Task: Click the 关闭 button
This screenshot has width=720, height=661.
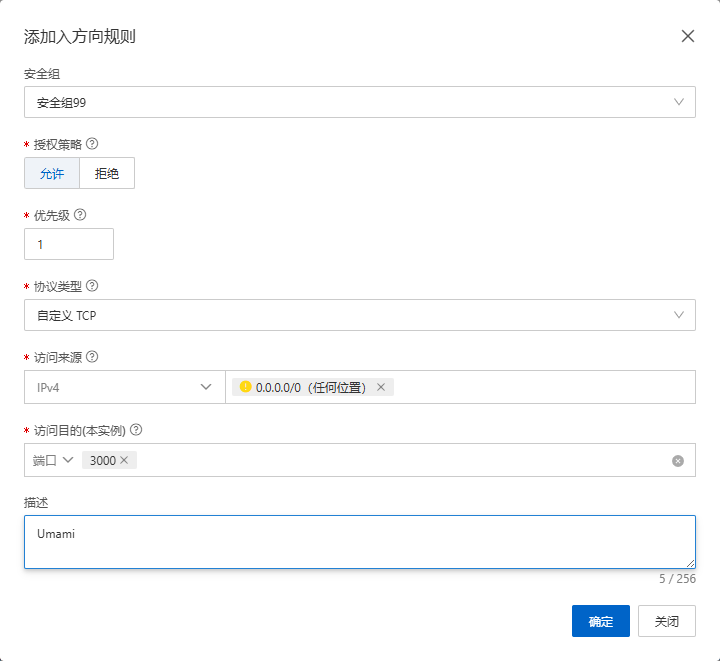Action: (667, 621)
